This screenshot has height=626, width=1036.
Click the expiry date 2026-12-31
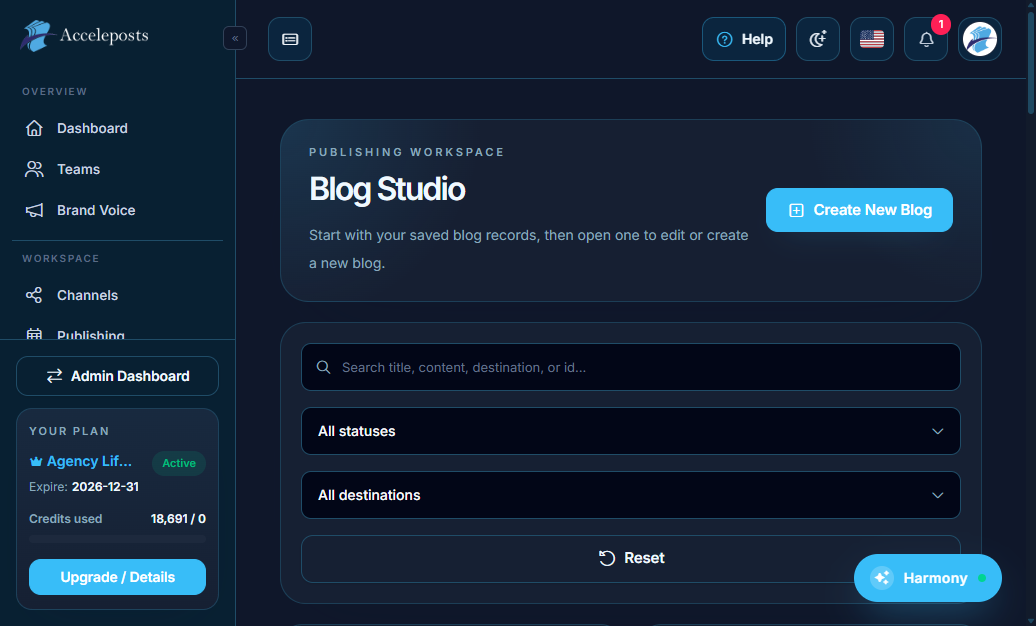(x=105, y=487)
